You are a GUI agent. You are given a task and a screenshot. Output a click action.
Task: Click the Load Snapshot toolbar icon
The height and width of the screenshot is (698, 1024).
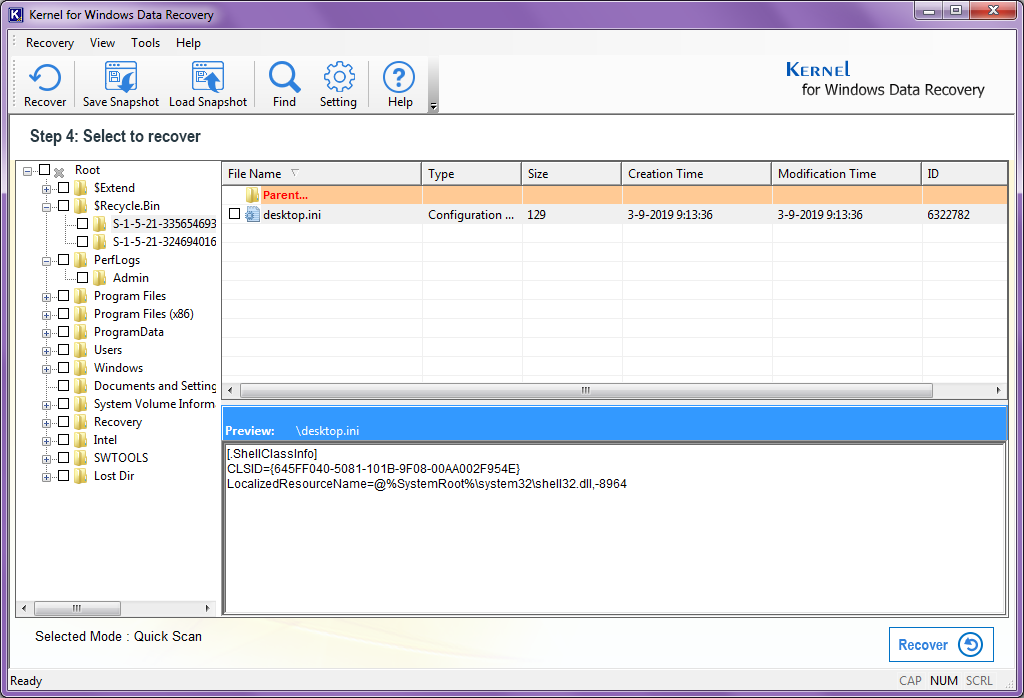tap(208, 78)
